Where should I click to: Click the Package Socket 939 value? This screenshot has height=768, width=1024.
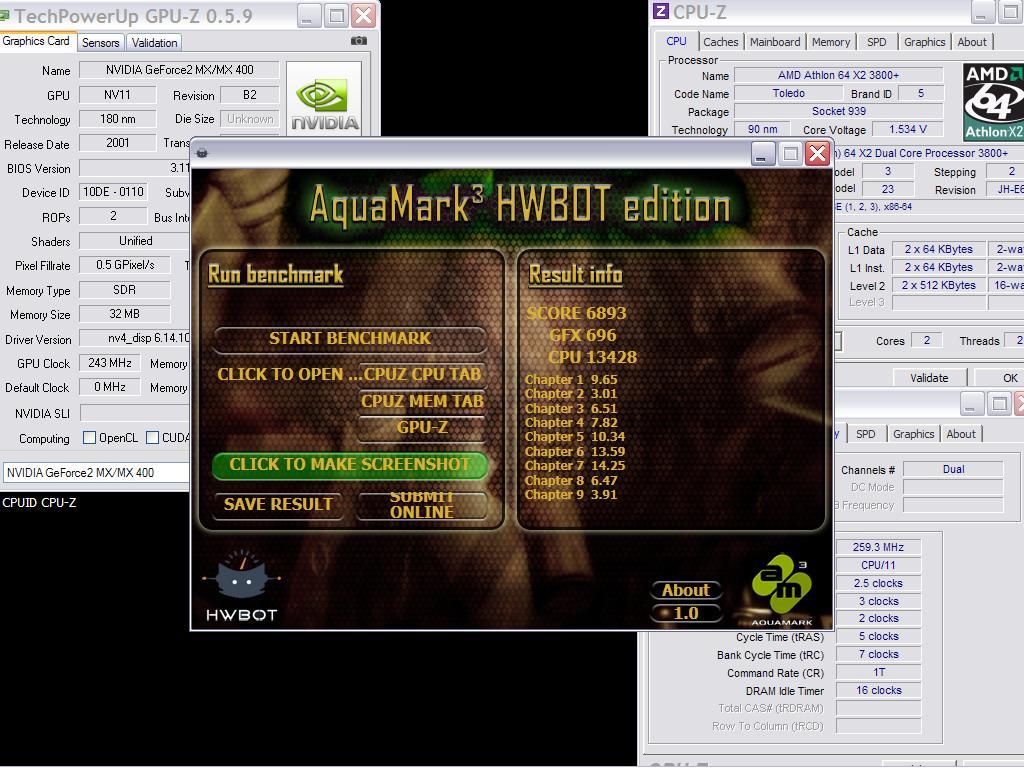(x=839, y=111)
